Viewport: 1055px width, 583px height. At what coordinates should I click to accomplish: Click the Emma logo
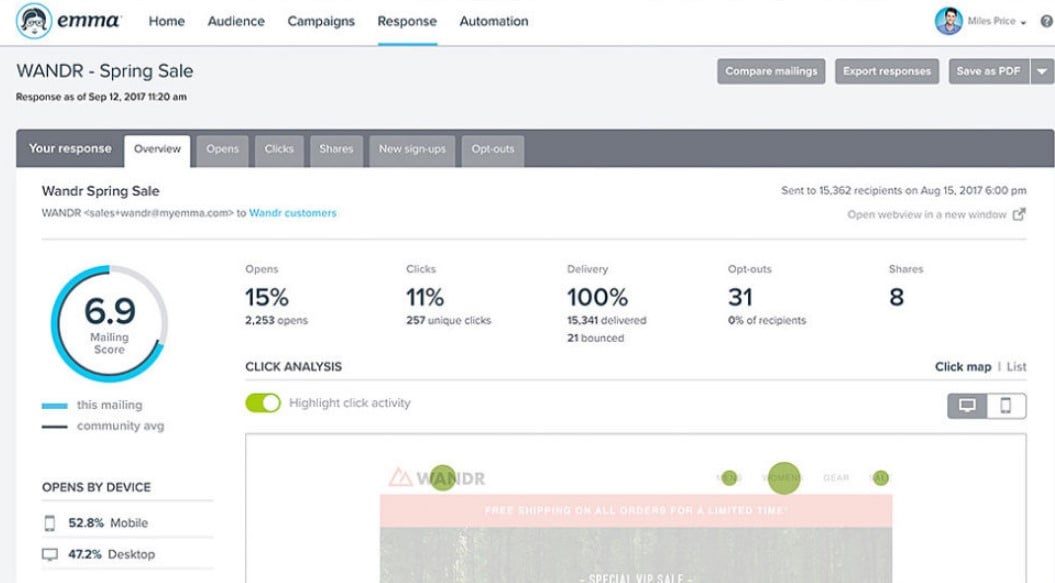(67, 21)
